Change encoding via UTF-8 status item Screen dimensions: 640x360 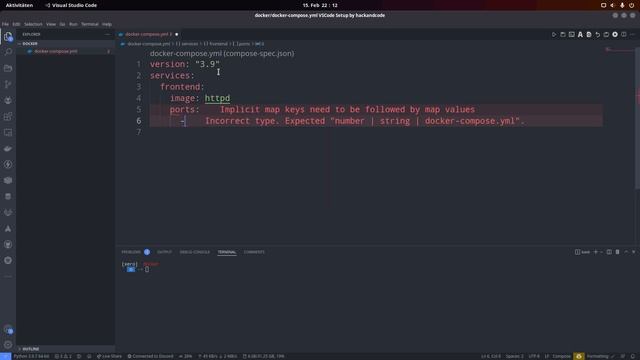(x=534, y=356)
